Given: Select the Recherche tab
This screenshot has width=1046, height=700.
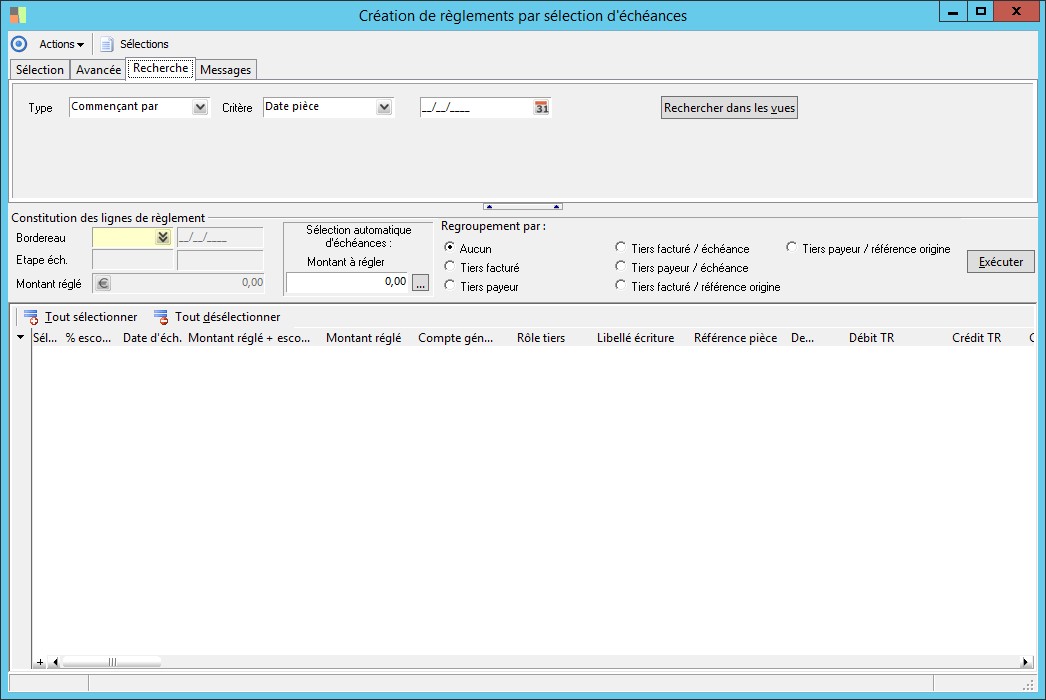Looking at the screenshot, I should [x=161, y=68].
